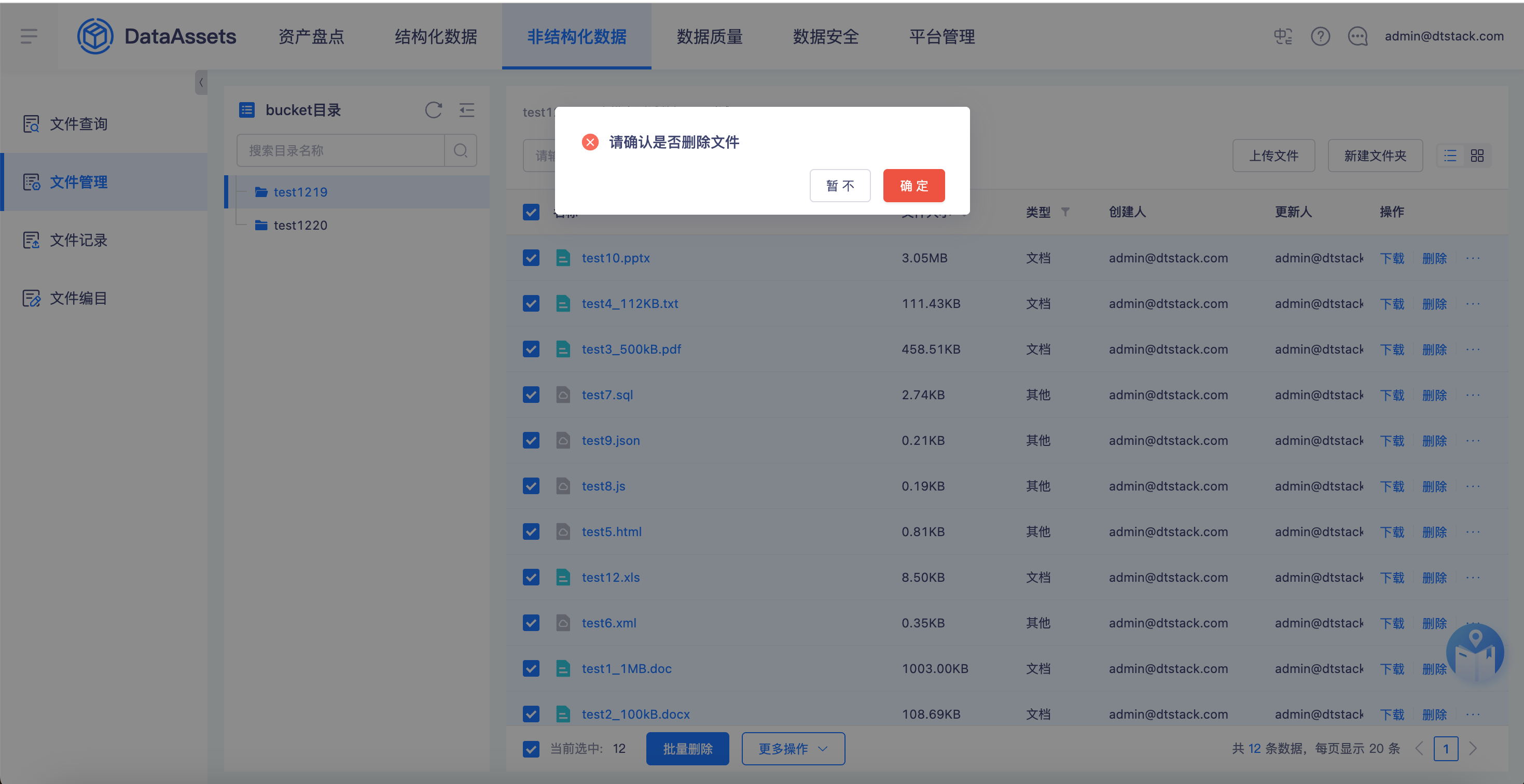This screenshot has width=1524, height=784.
Task: Uncheck the test7.sql row checkbox
Action: [x=531, y=395]
